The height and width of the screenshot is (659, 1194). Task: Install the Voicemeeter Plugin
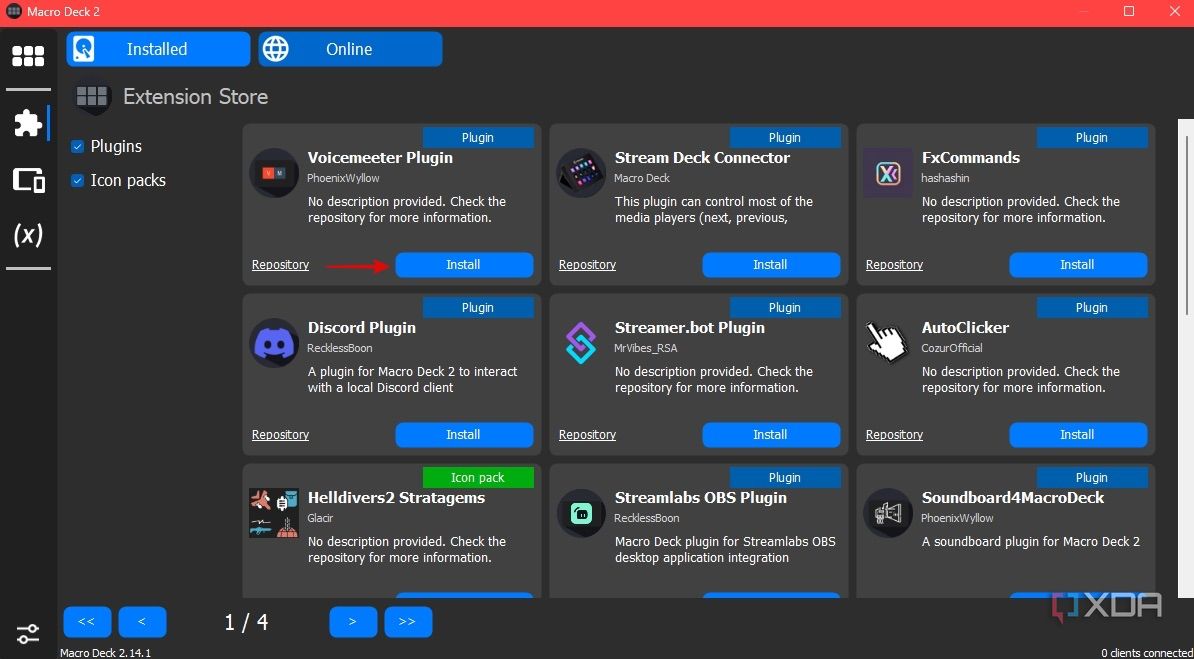463,264
